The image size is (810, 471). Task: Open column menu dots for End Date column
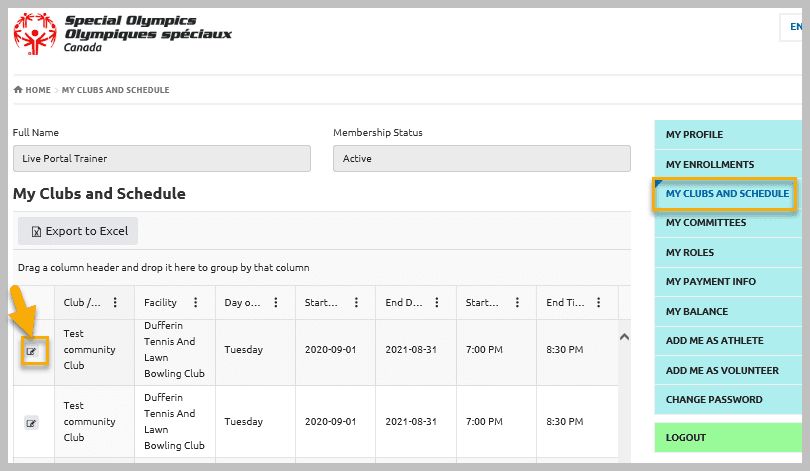[x=437, y=303]
